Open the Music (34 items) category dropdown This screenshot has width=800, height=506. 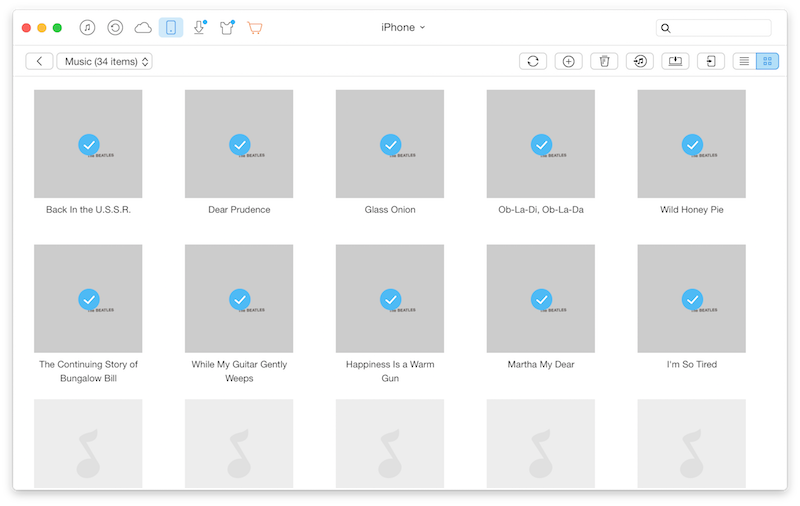105,61
